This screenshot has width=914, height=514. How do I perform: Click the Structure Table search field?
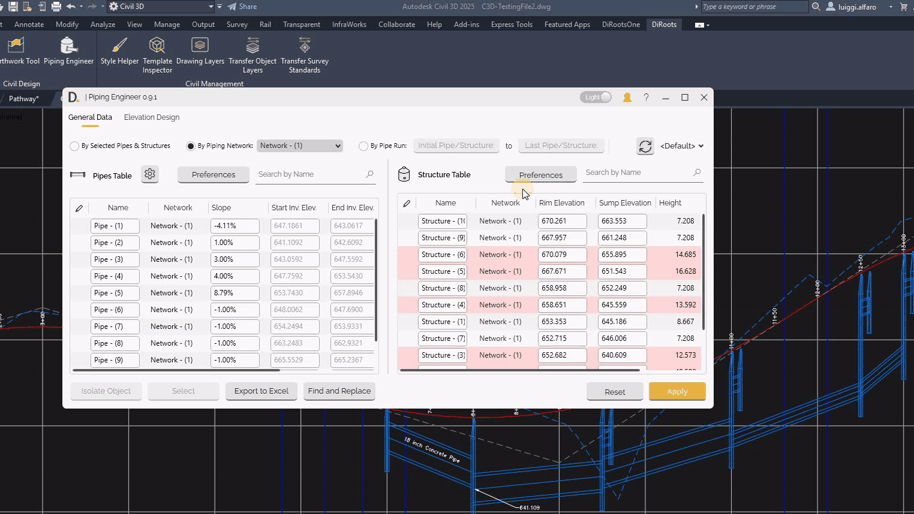point(637,173)
